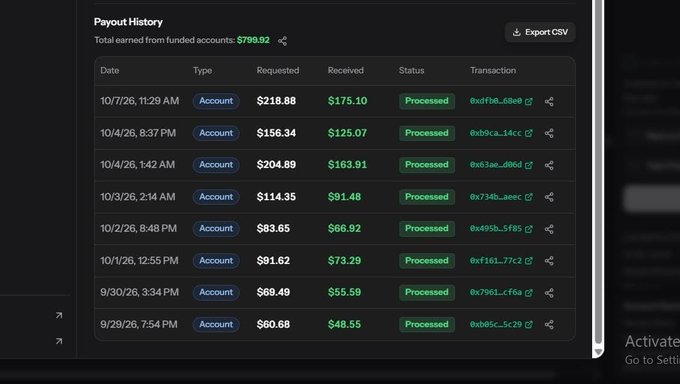Share the 10/1/26 12:55 PM payout row
680x384 pixels.
[x=549, y=261]
